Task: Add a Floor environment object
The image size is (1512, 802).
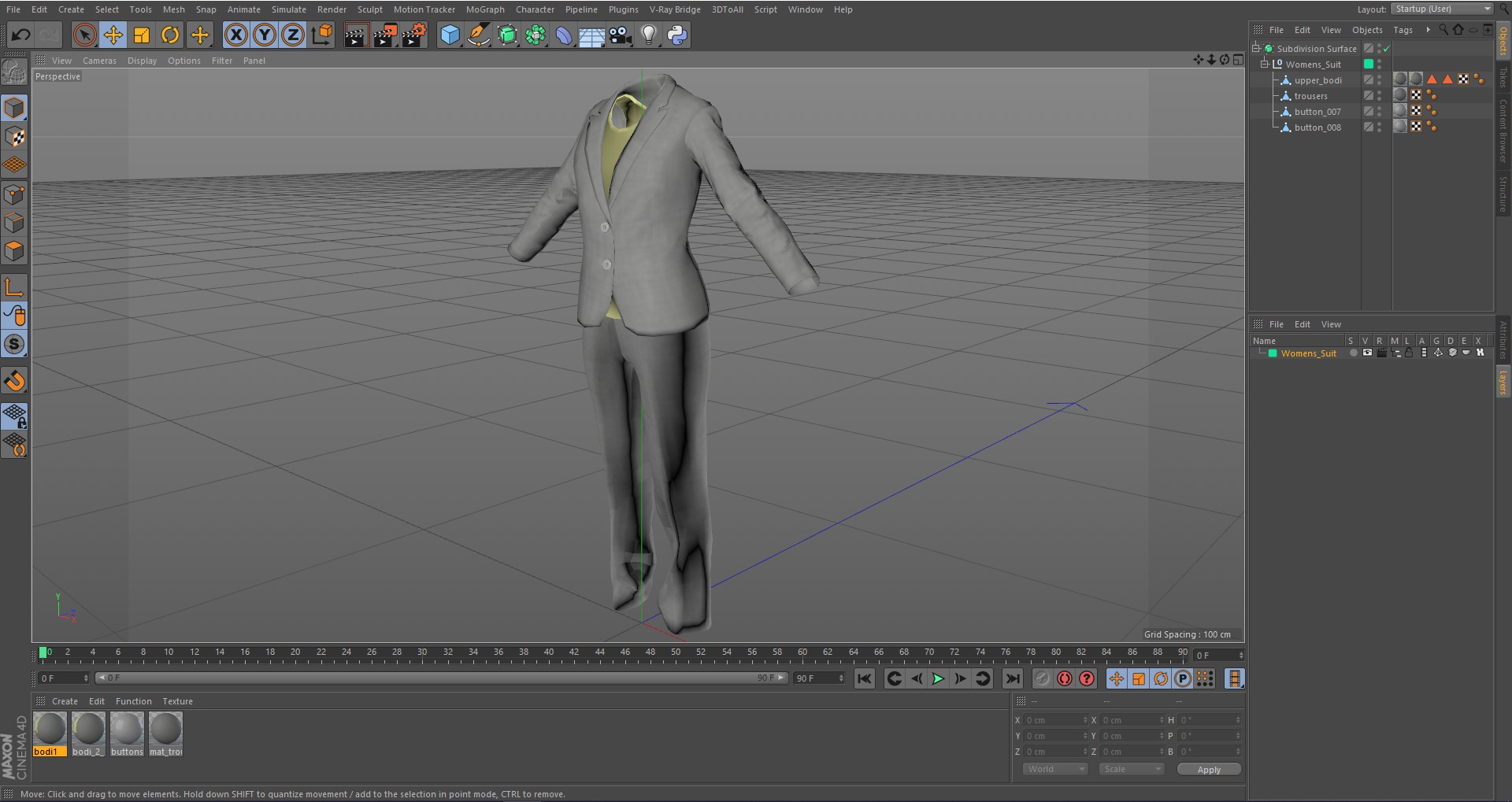Action: (x=591, y=35)
